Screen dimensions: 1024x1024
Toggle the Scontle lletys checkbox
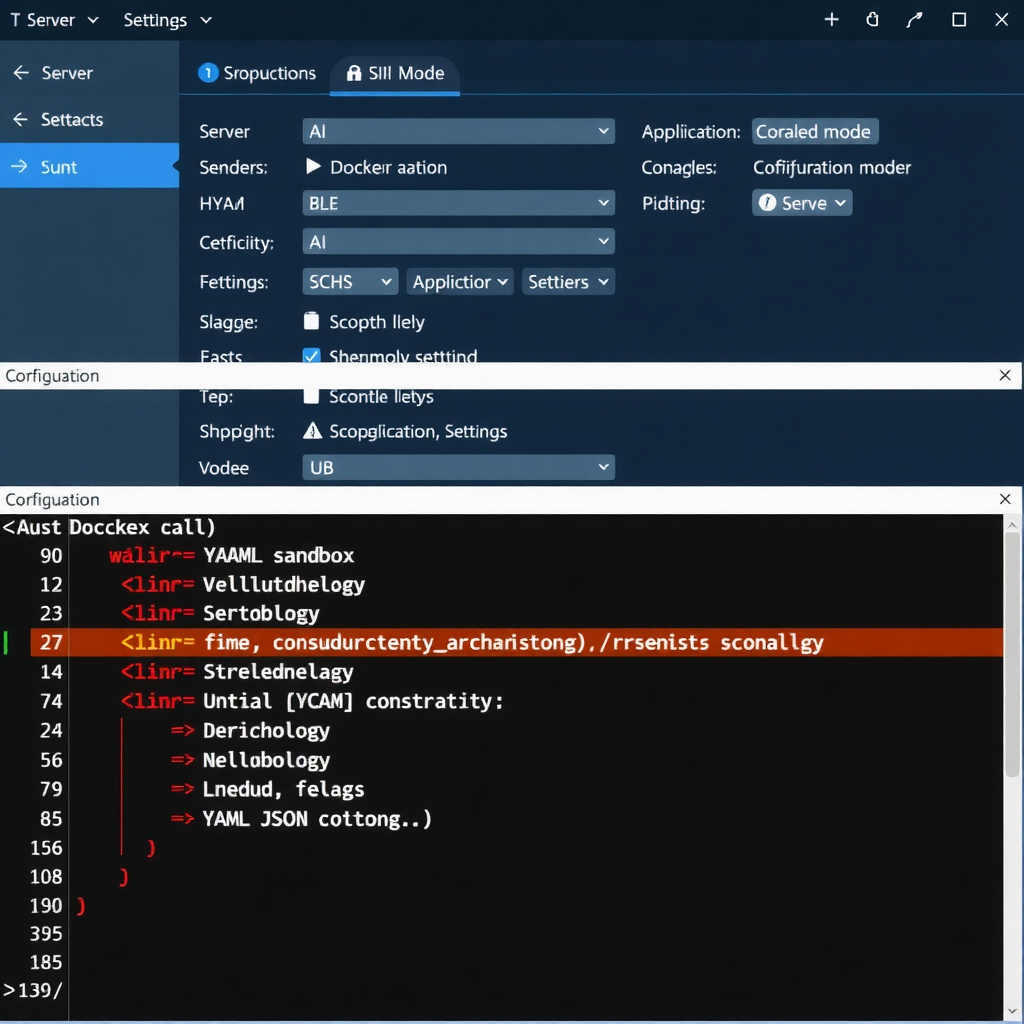[x=311, y=397]
